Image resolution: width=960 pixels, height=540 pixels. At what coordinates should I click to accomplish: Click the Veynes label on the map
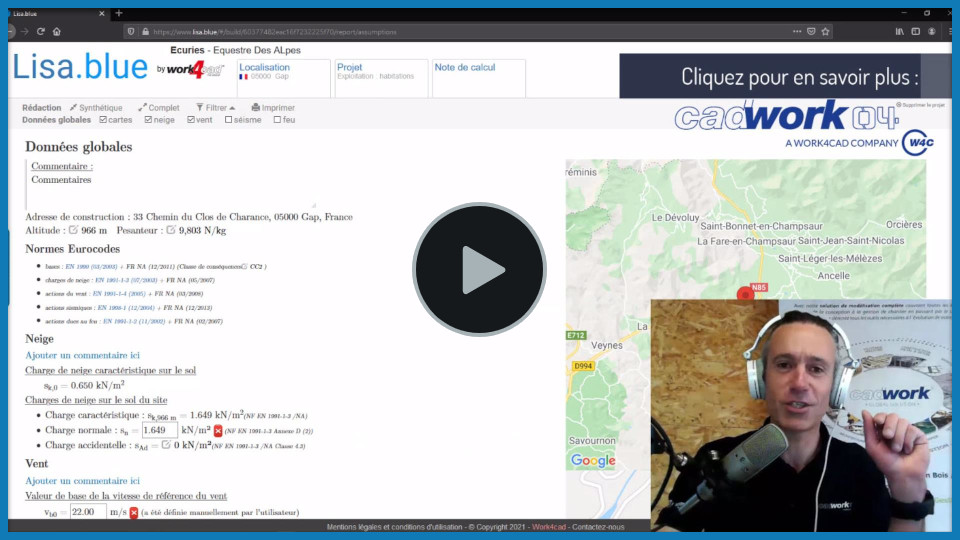coord(606,345)
